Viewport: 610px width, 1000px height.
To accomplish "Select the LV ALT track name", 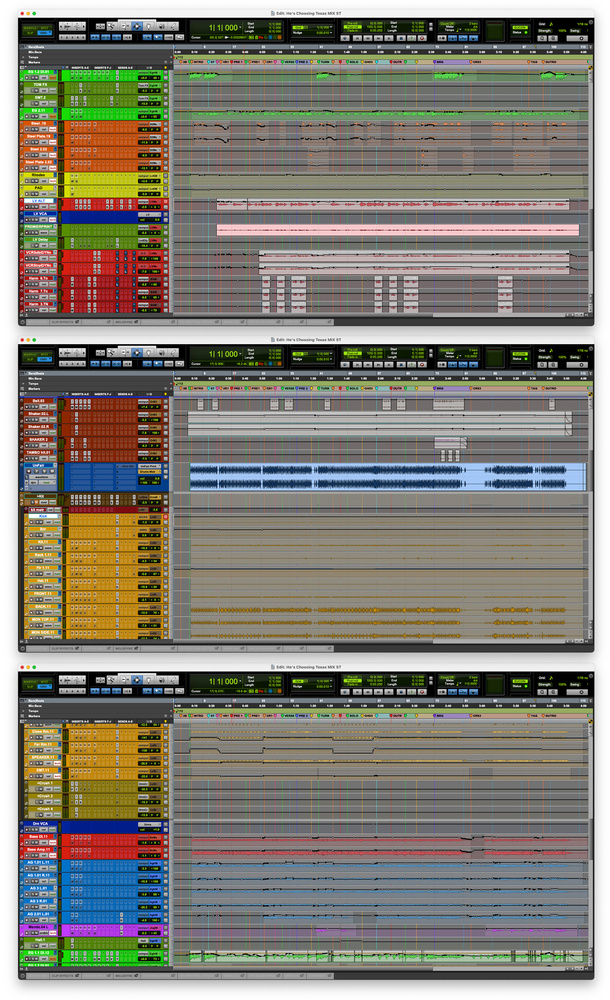I will 39,200.
